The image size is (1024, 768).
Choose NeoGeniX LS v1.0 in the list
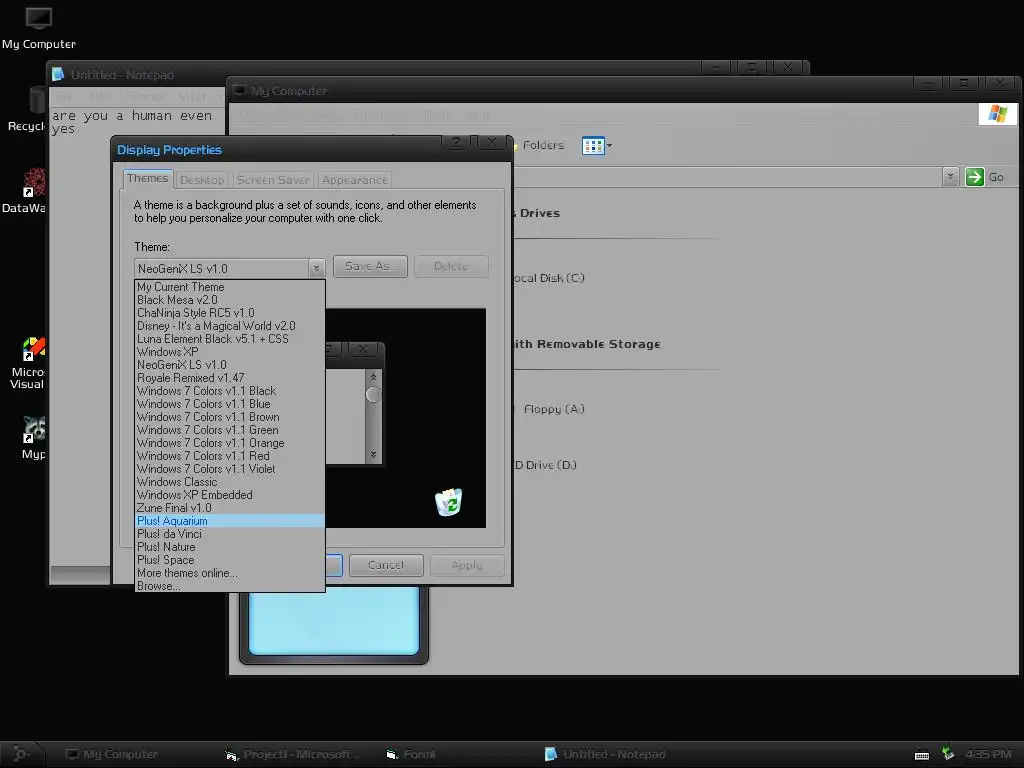point(230,365)
